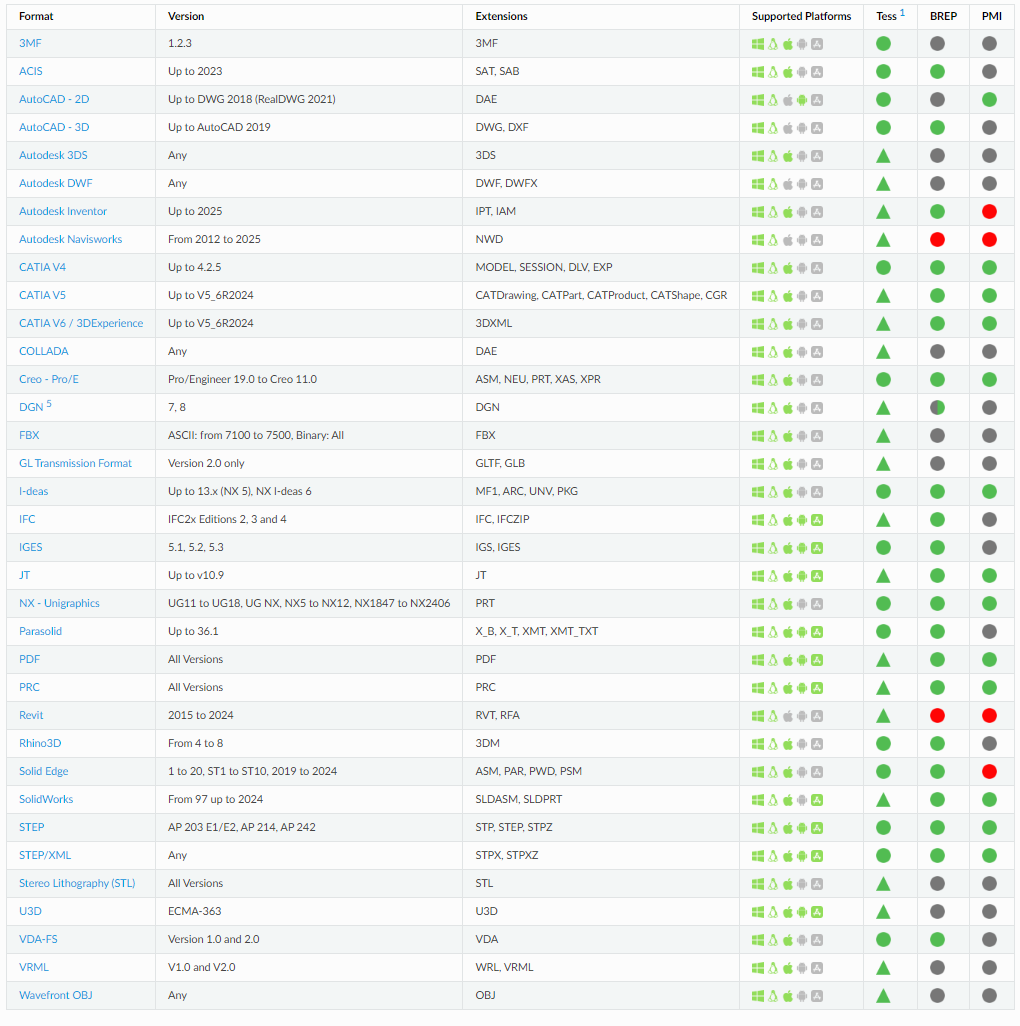Click the half-filled BREP circle for DGN
Viewport: 1020px width, 1026px height.
(938, 408)
